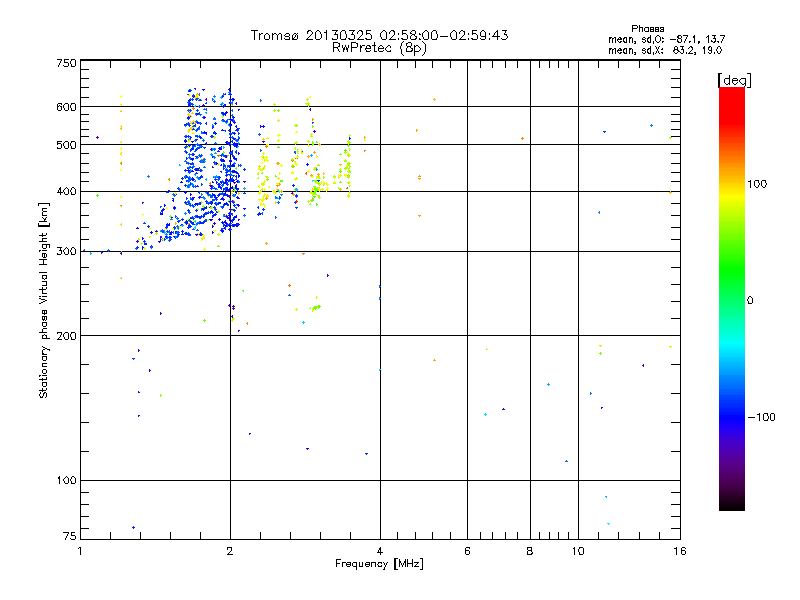This screenshot has height=600, width=800.
Task: Pick the blue region of the colorbar near -100
Action: tap(732, 416)
